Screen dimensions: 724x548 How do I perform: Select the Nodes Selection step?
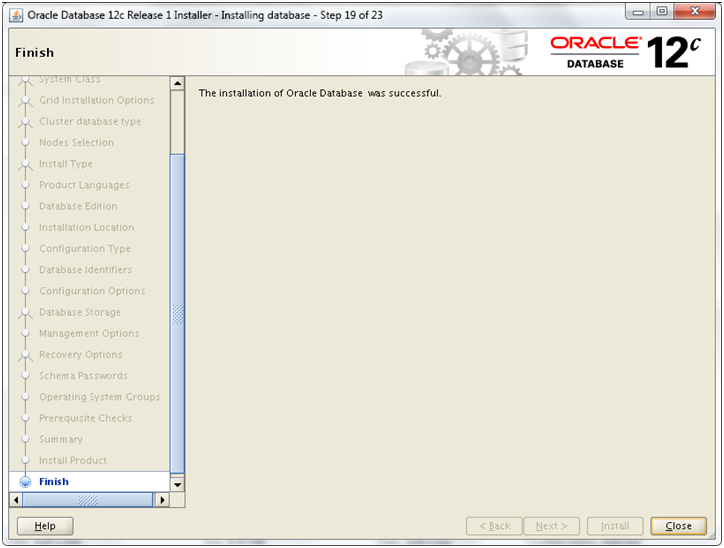click(76, 142)
